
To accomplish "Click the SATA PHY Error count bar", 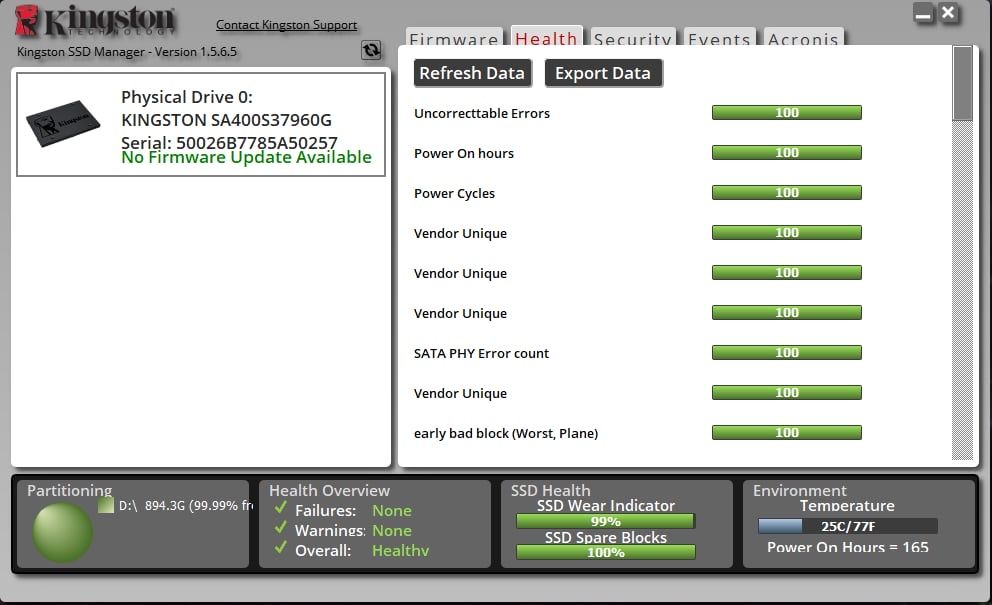I will tap(787, 352).
